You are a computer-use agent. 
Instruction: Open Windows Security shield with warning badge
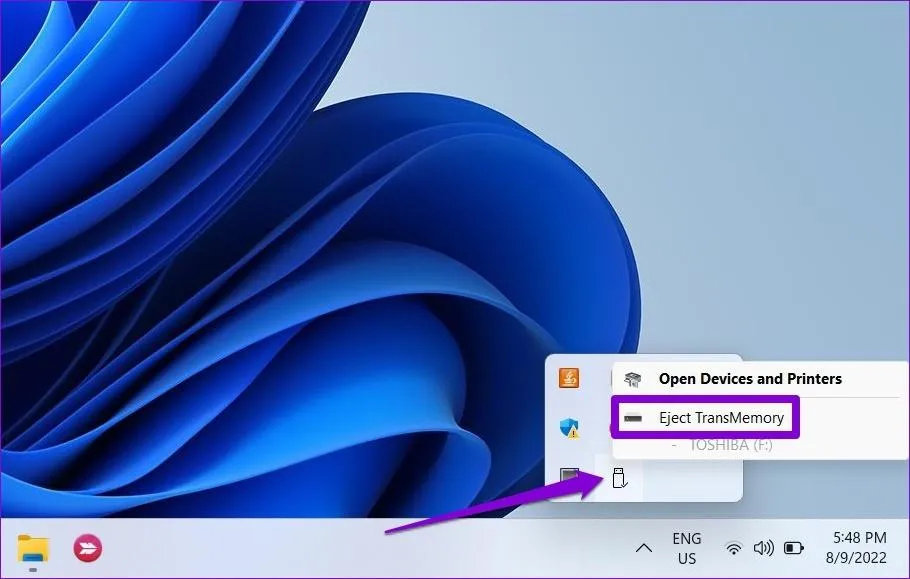(x=569, y=428)
